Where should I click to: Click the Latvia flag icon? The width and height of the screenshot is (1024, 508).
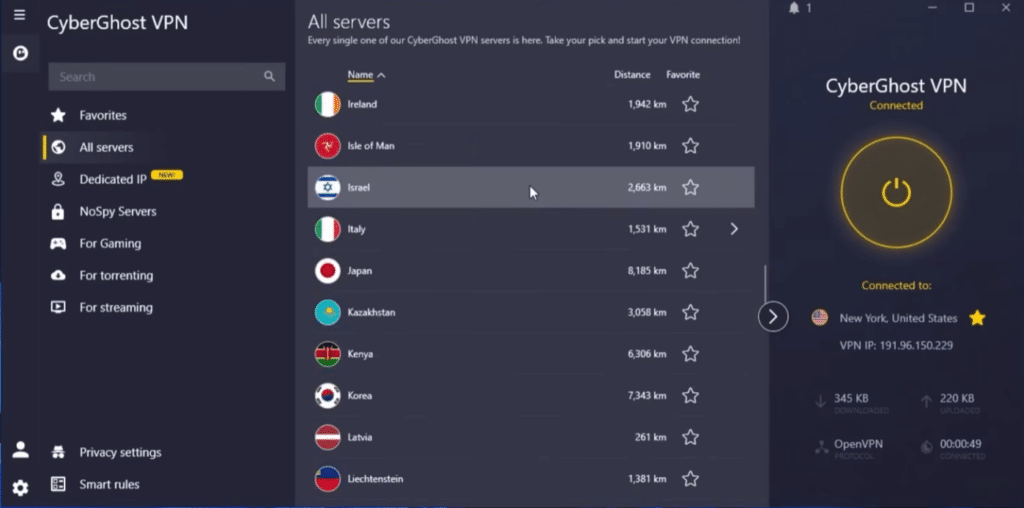pos(327,437)
